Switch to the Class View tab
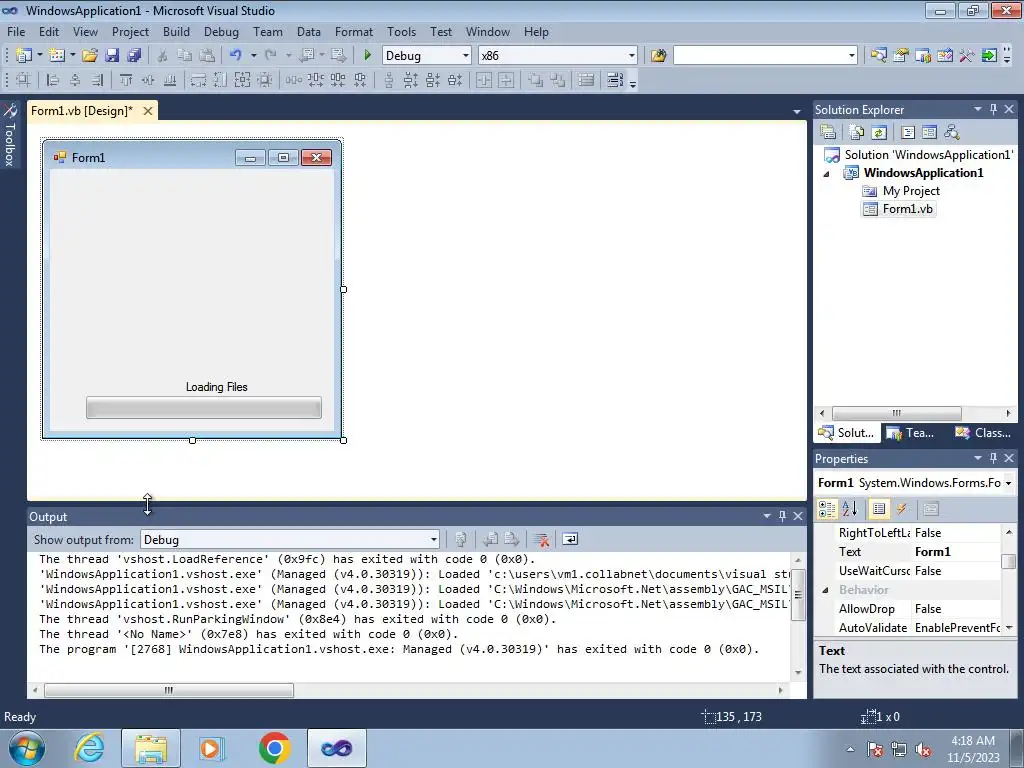Screen dimensions: 1024x768 983,433
